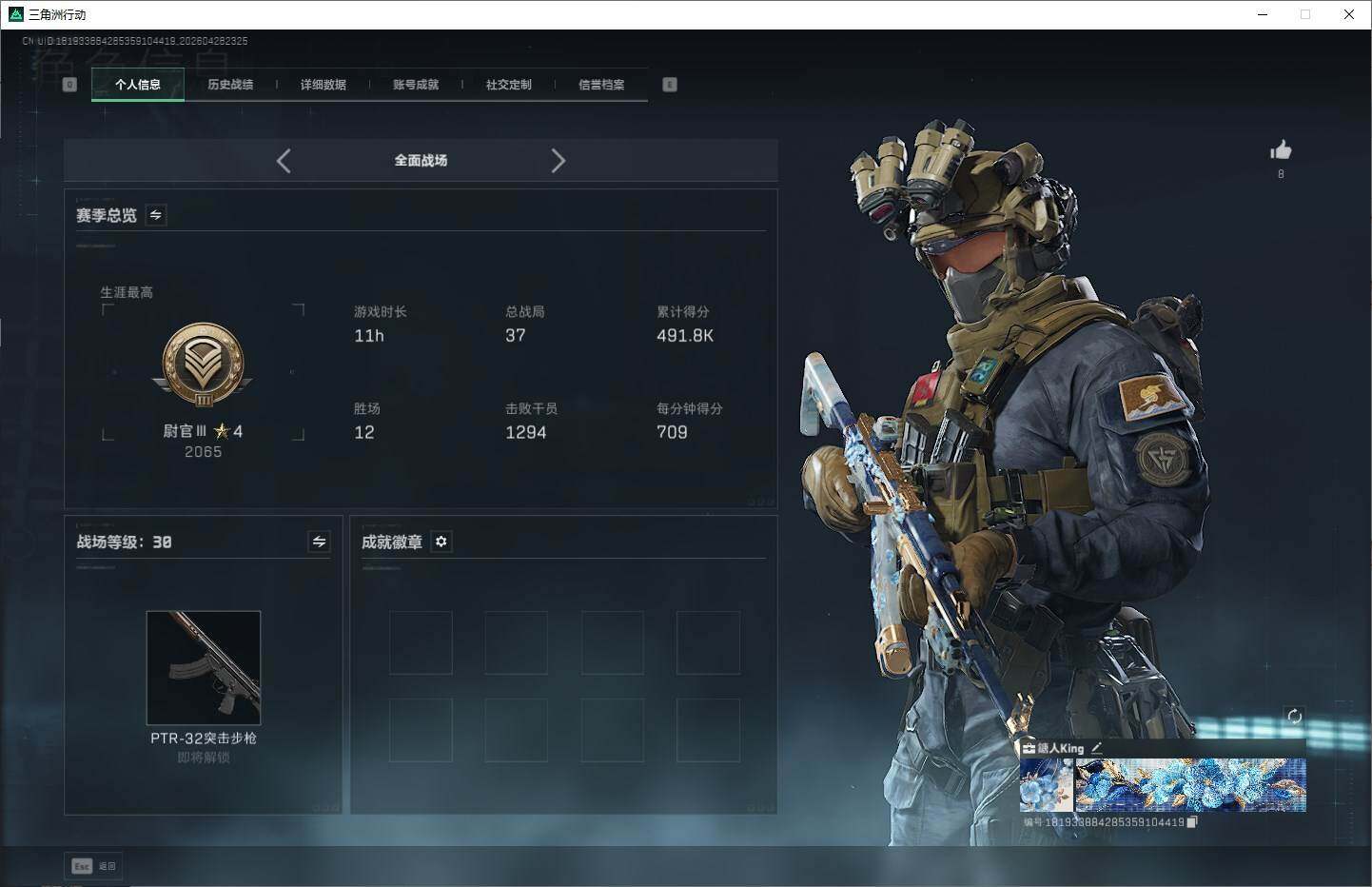The width and height of the screenshot is (1372, 887).
Task: Switch to previous game mode with left arrow
Action: tap(284, 161)
